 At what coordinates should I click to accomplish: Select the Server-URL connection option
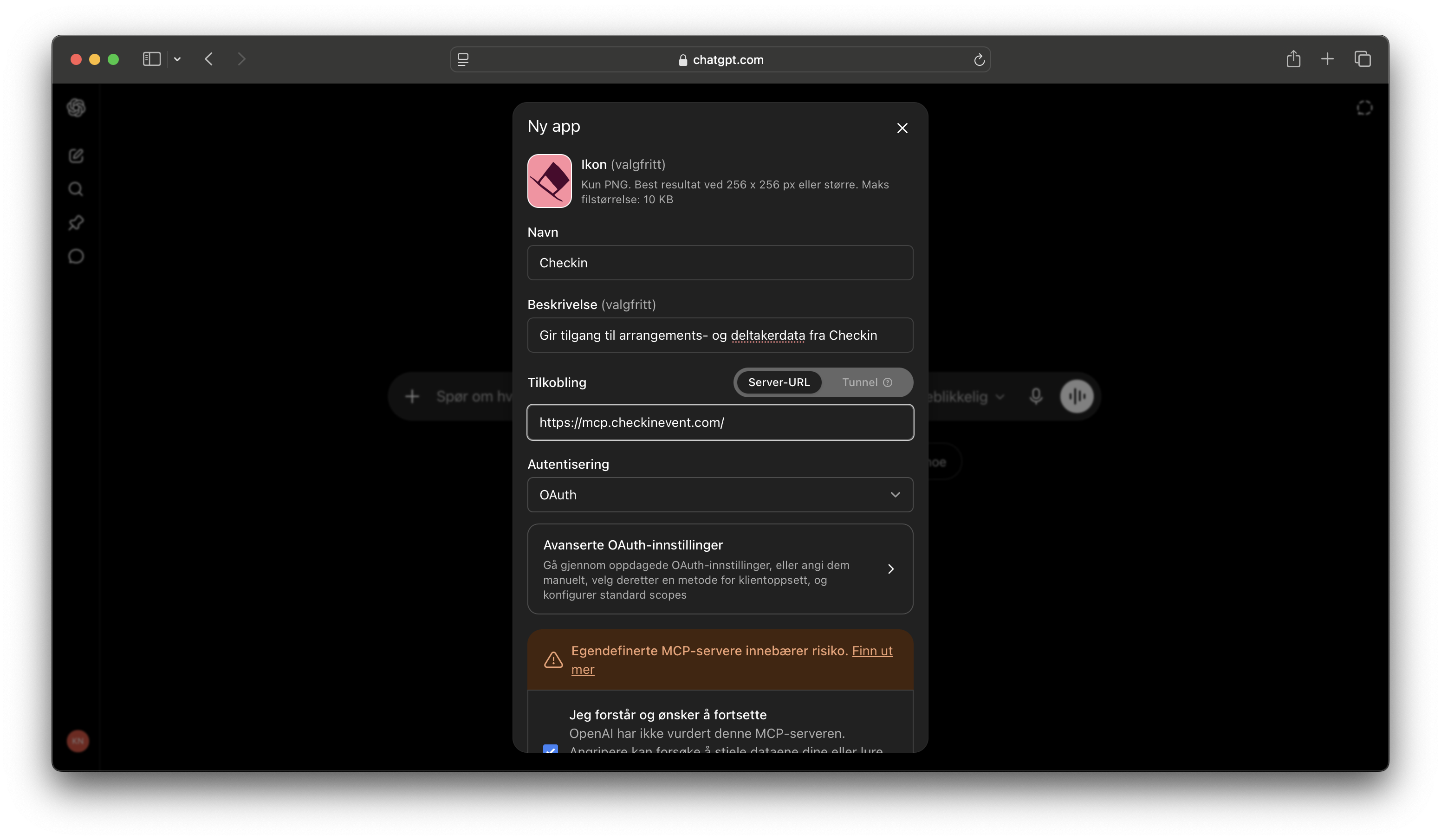tap(779, 382)
